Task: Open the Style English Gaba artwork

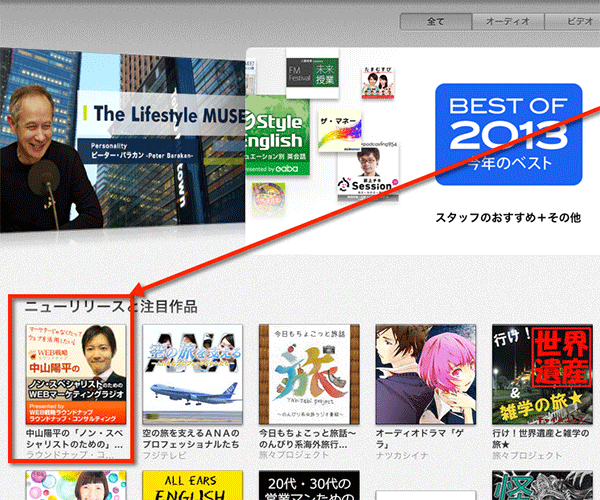Action: tap(277, 135)
